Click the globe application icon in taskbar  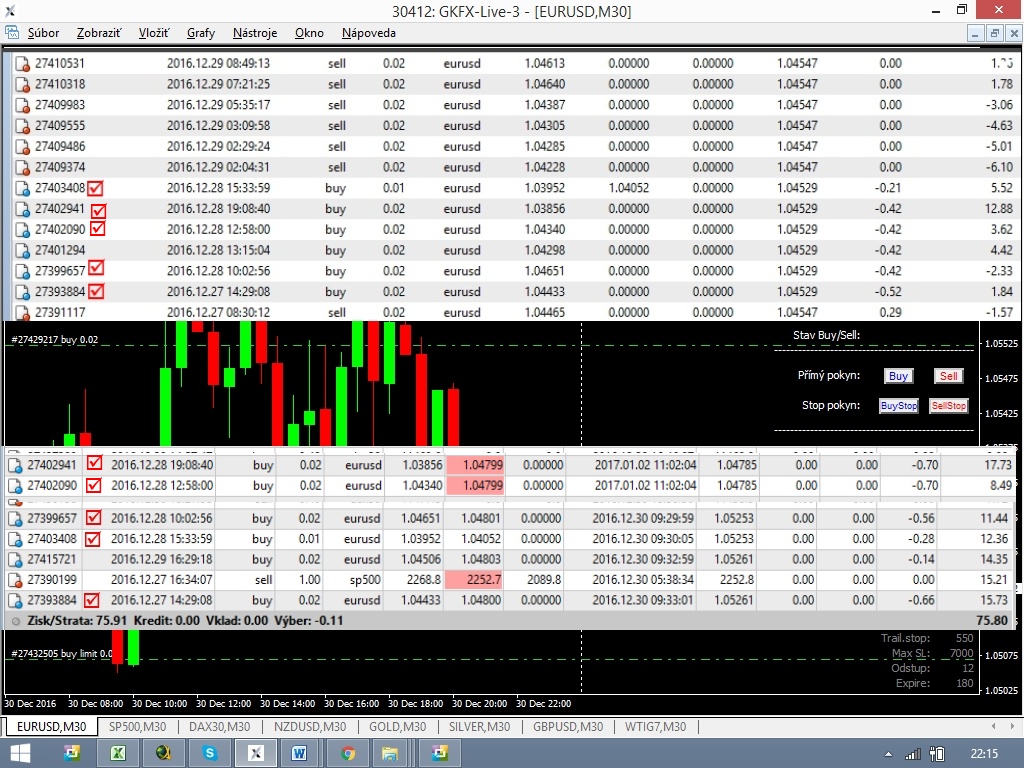click(x=163, y=753)
